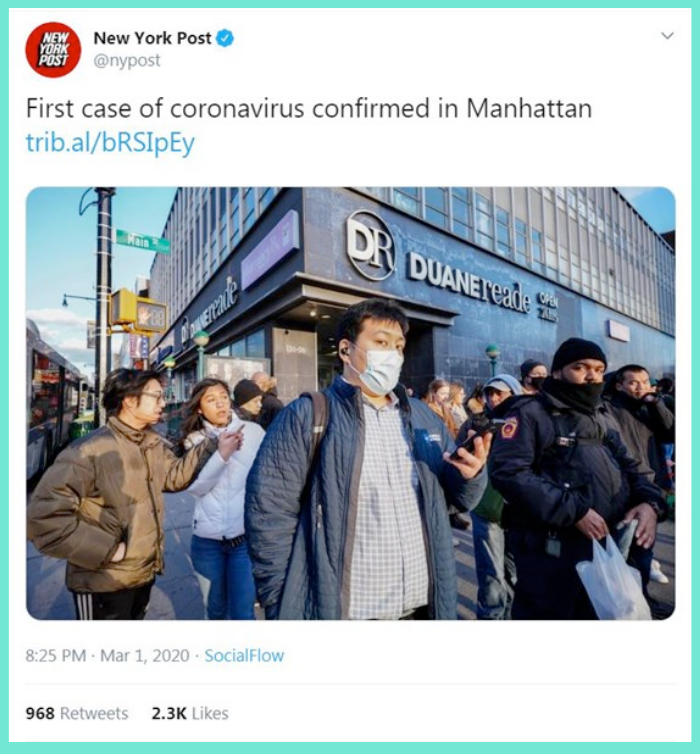Open the attached street photo

(x=350, y=403)
